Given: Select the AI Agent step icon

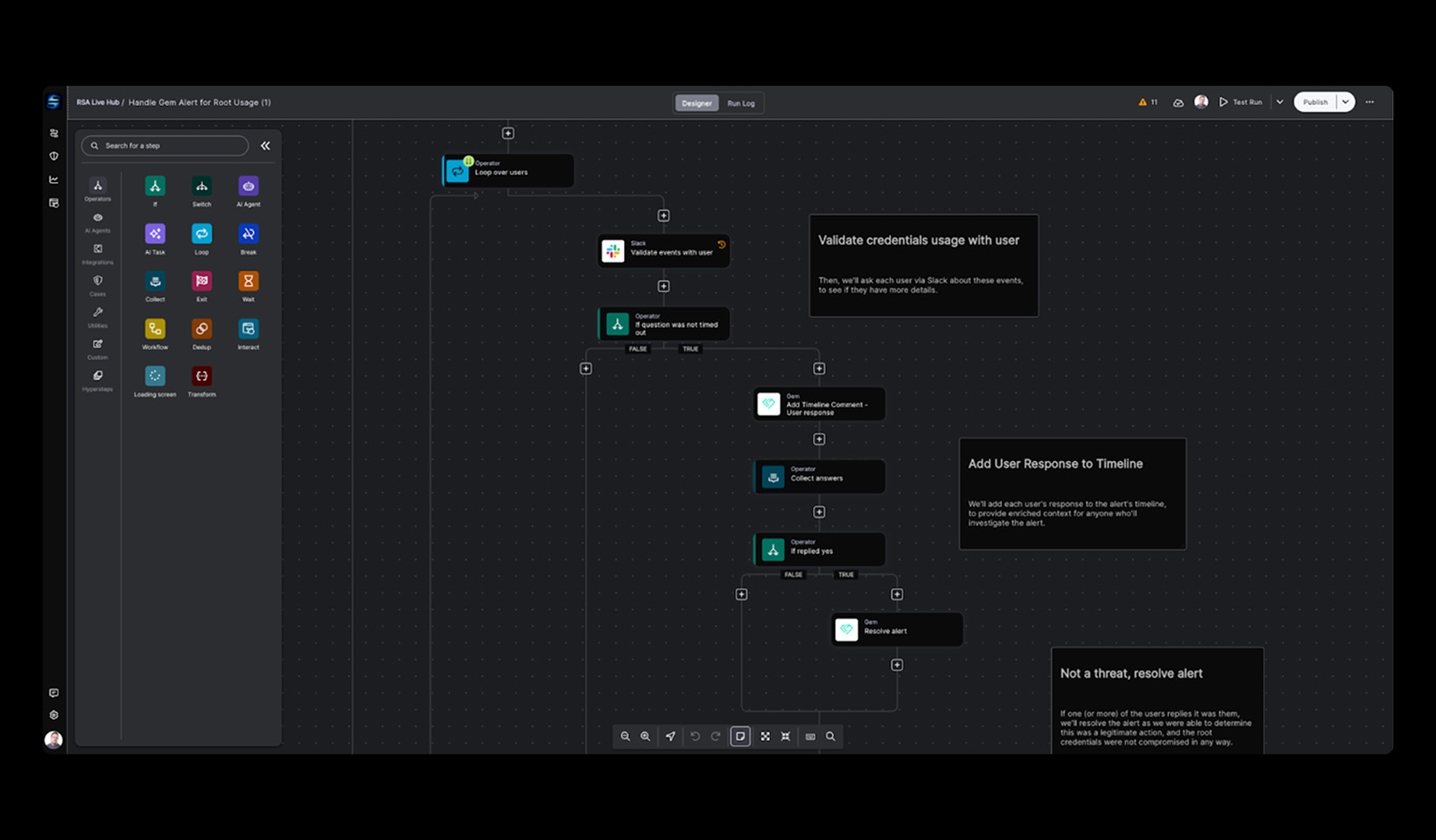Looking at the screenshot, I should 249,186.
